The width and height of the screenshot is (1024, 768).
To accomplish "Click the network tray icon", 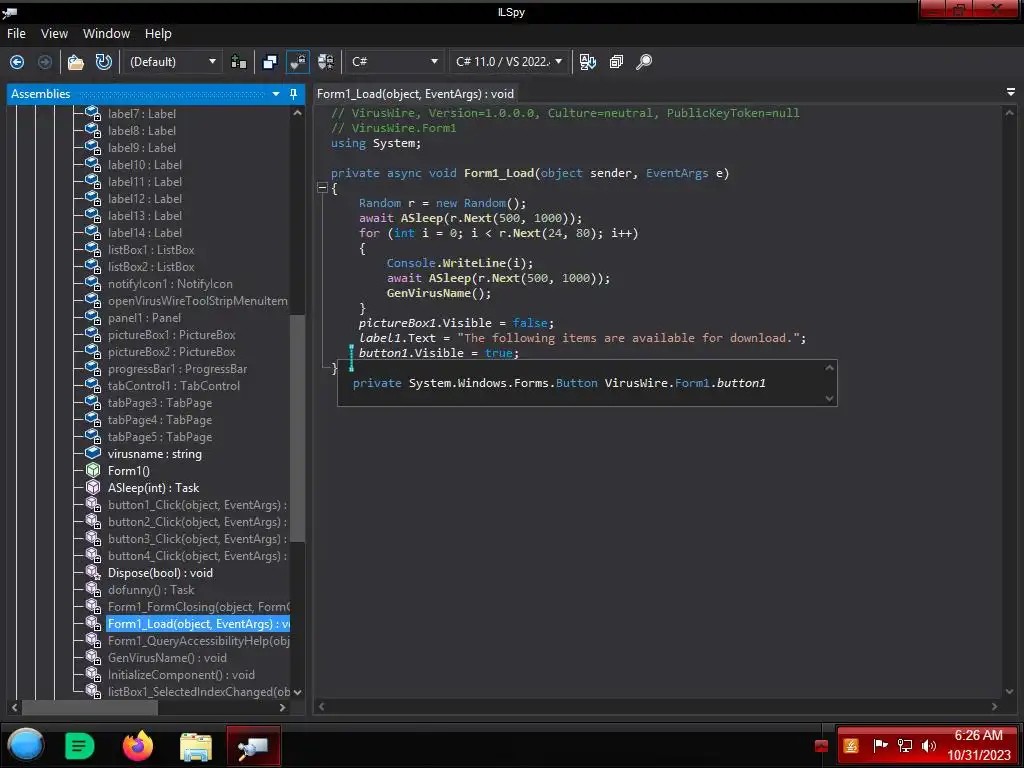I will click(905, 746).
